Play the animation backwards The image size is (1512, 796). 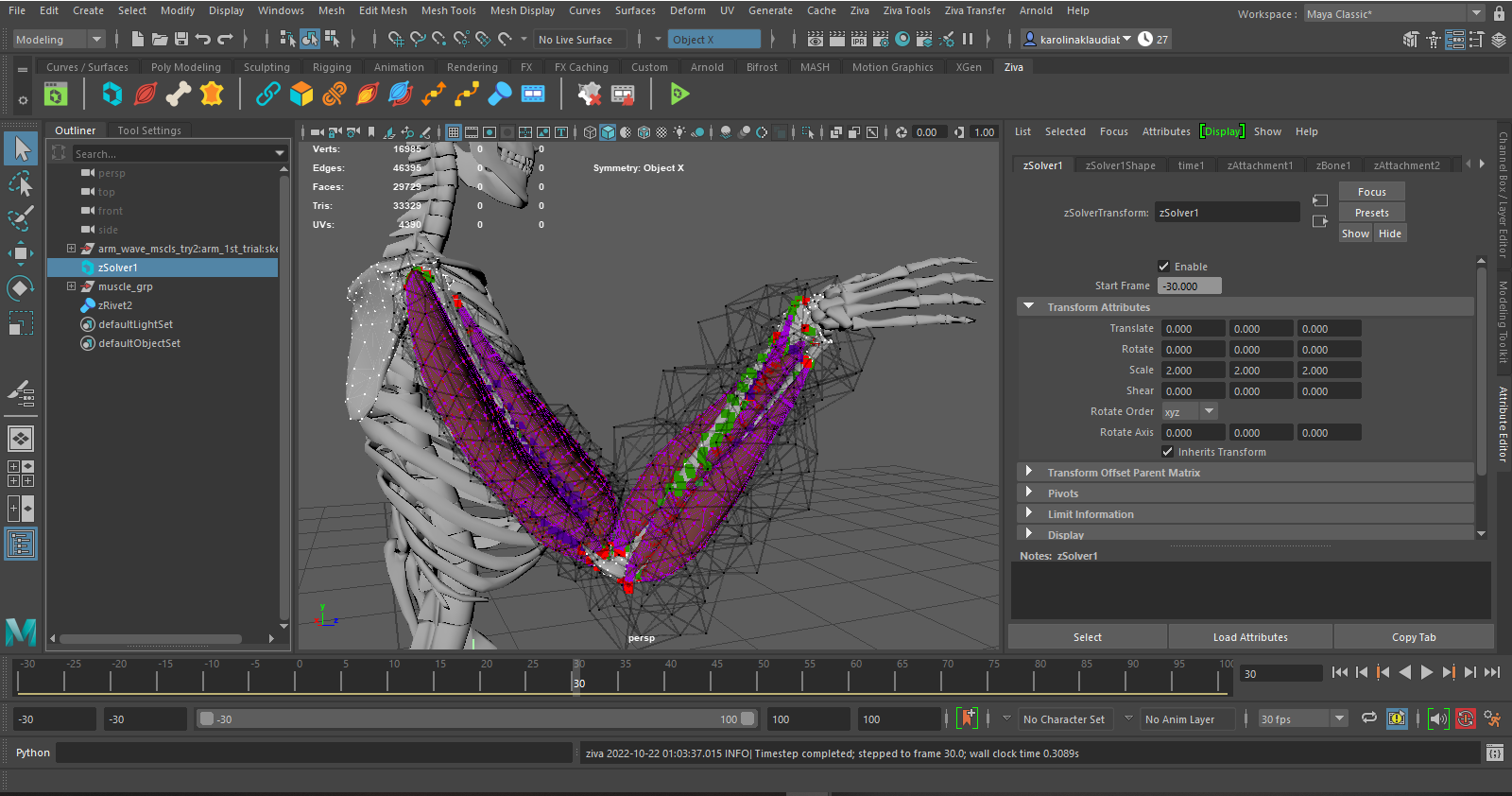point(1405,673)
